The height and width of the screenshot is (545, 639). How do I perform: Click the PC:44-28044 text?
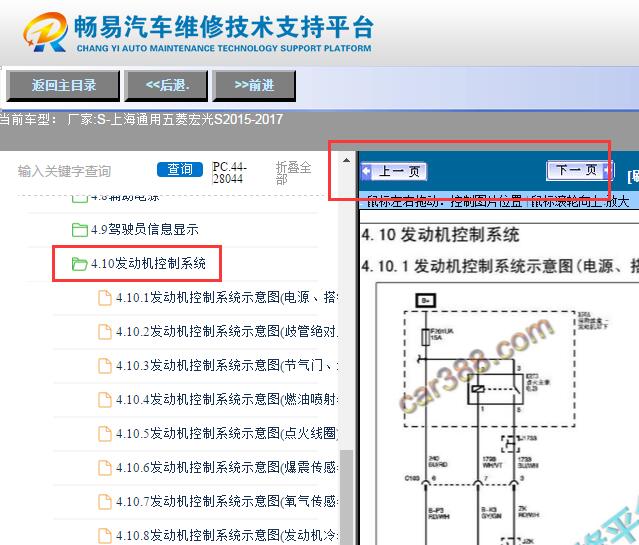(229, 173)
